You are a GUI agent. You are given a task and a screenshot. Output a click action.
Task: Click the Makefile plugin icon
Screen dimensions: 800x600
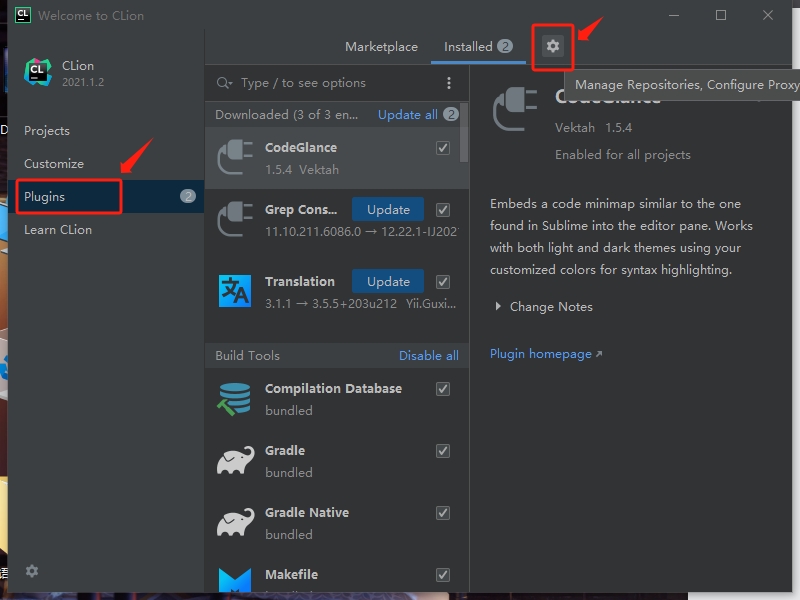tap(235, 581)
